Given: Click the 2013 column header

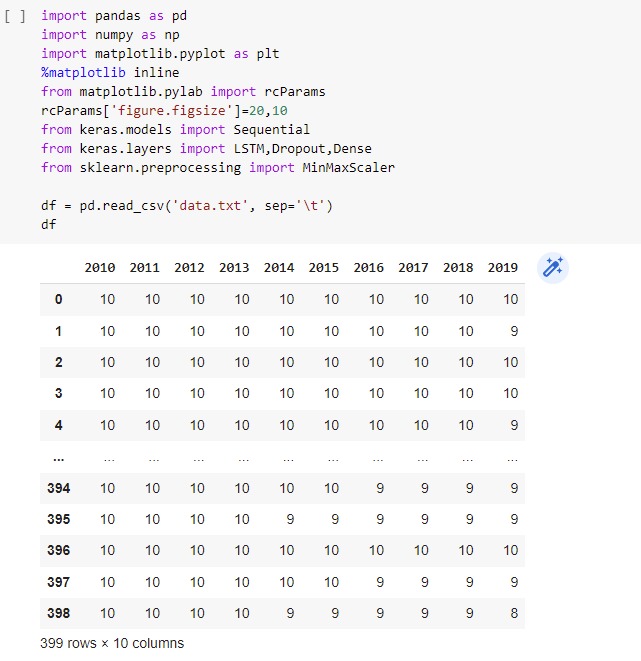Looking at the screenshot, I should point(234,268).
